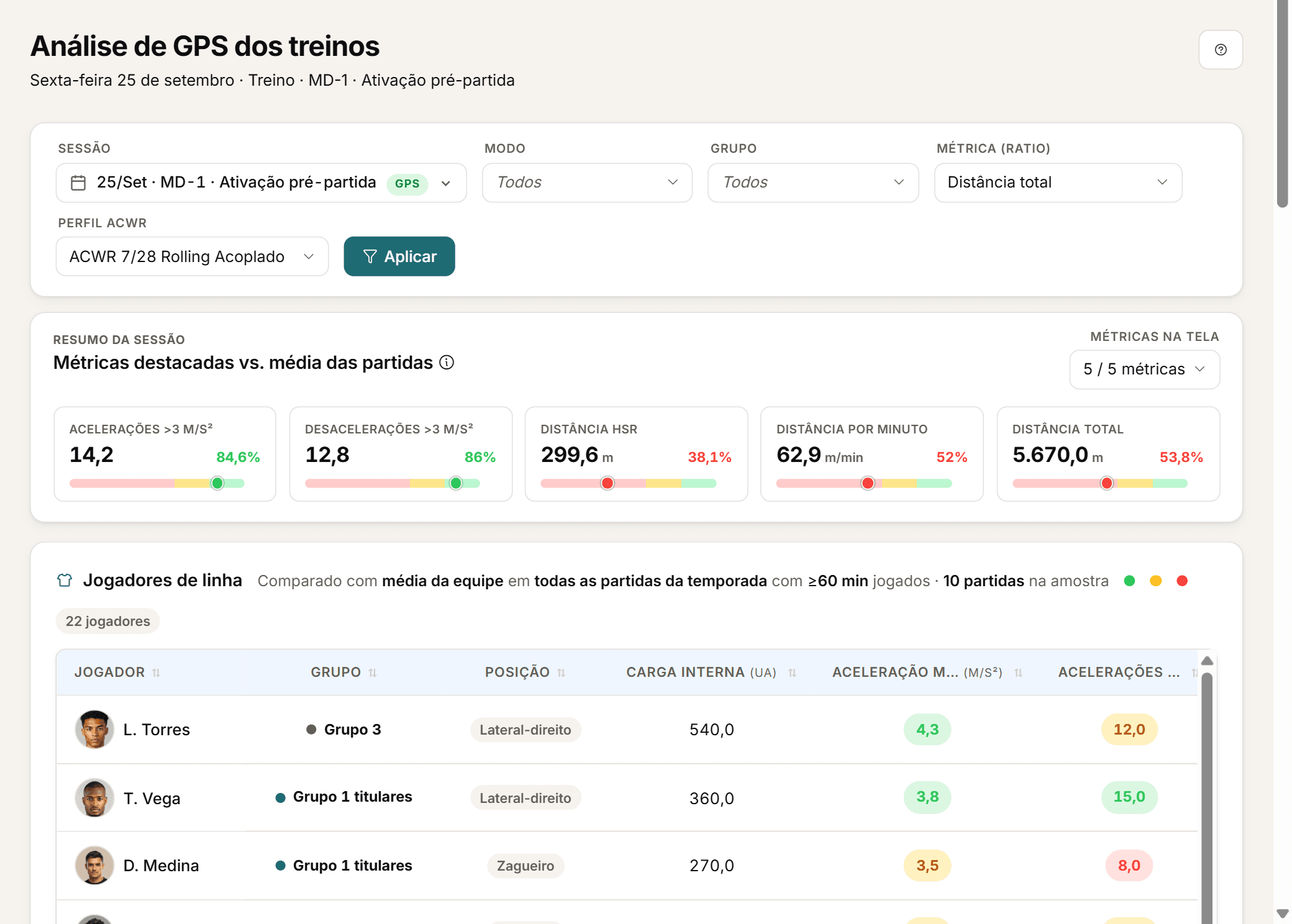Click the green legend dot
The height and width of the screenshot is (924, 1292).
point(1129,581)
